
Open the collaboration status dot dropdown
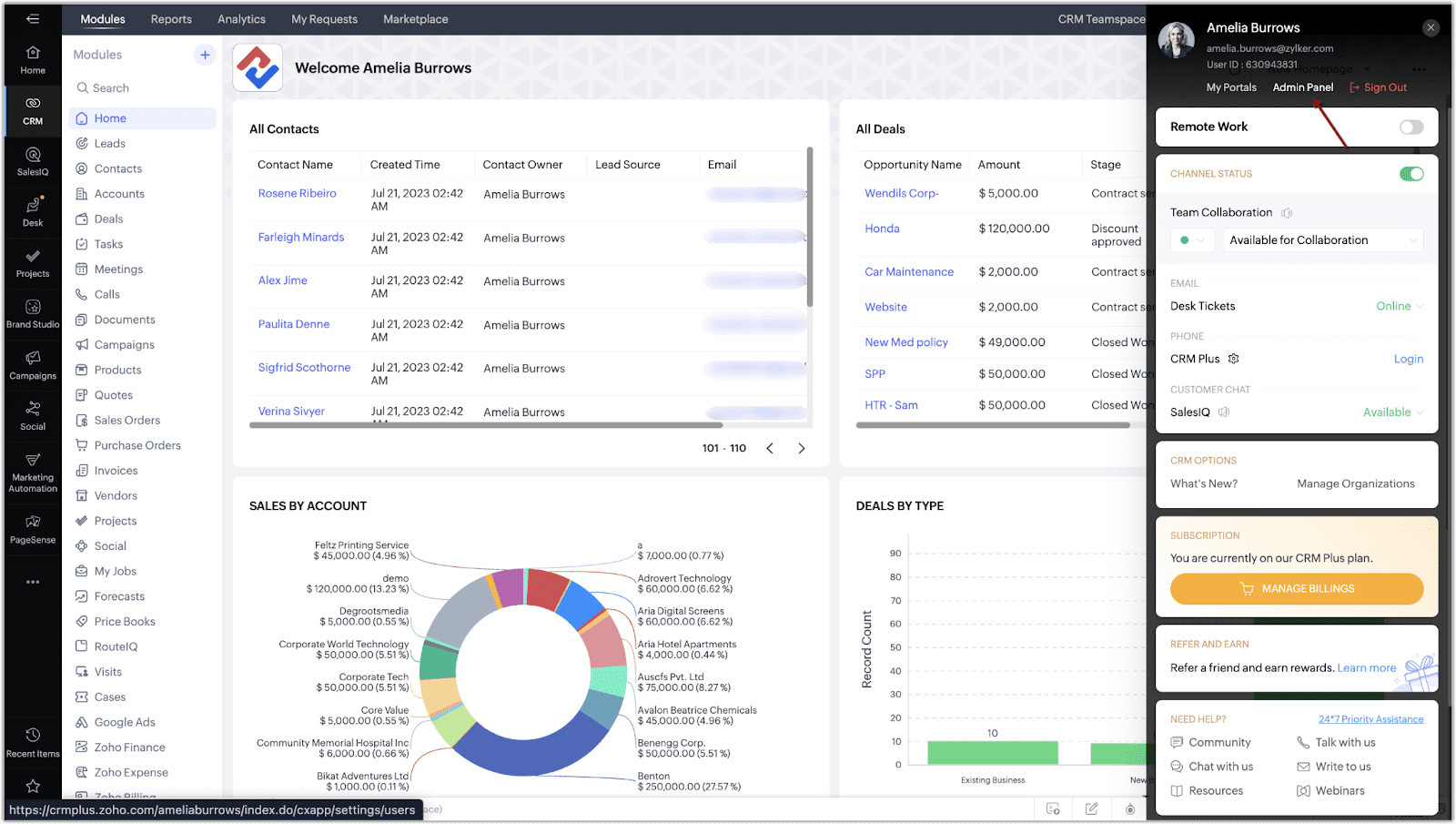[x=1192, y=239]
